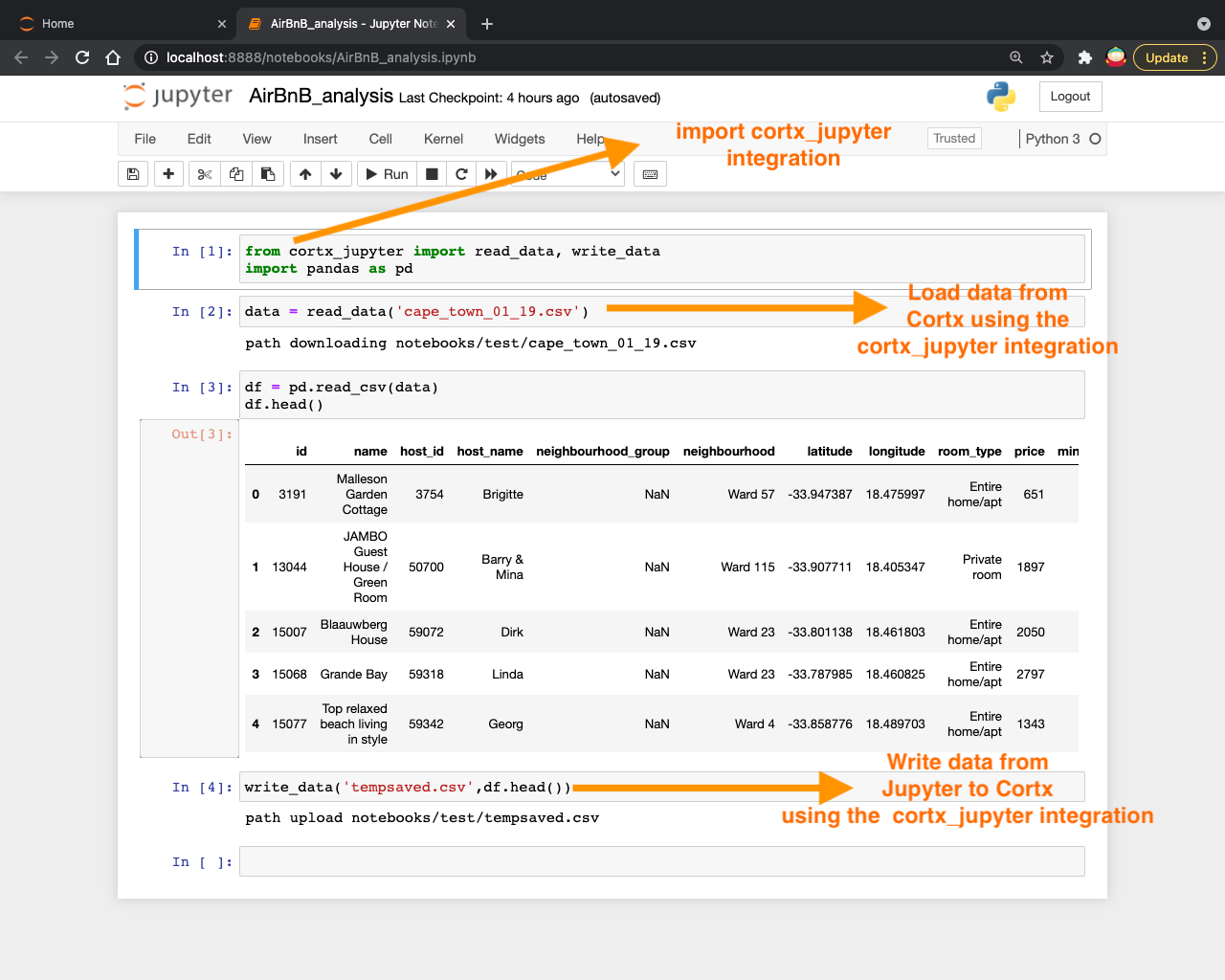
Task: Restart and run all cells icon
Action: (491, 174)
